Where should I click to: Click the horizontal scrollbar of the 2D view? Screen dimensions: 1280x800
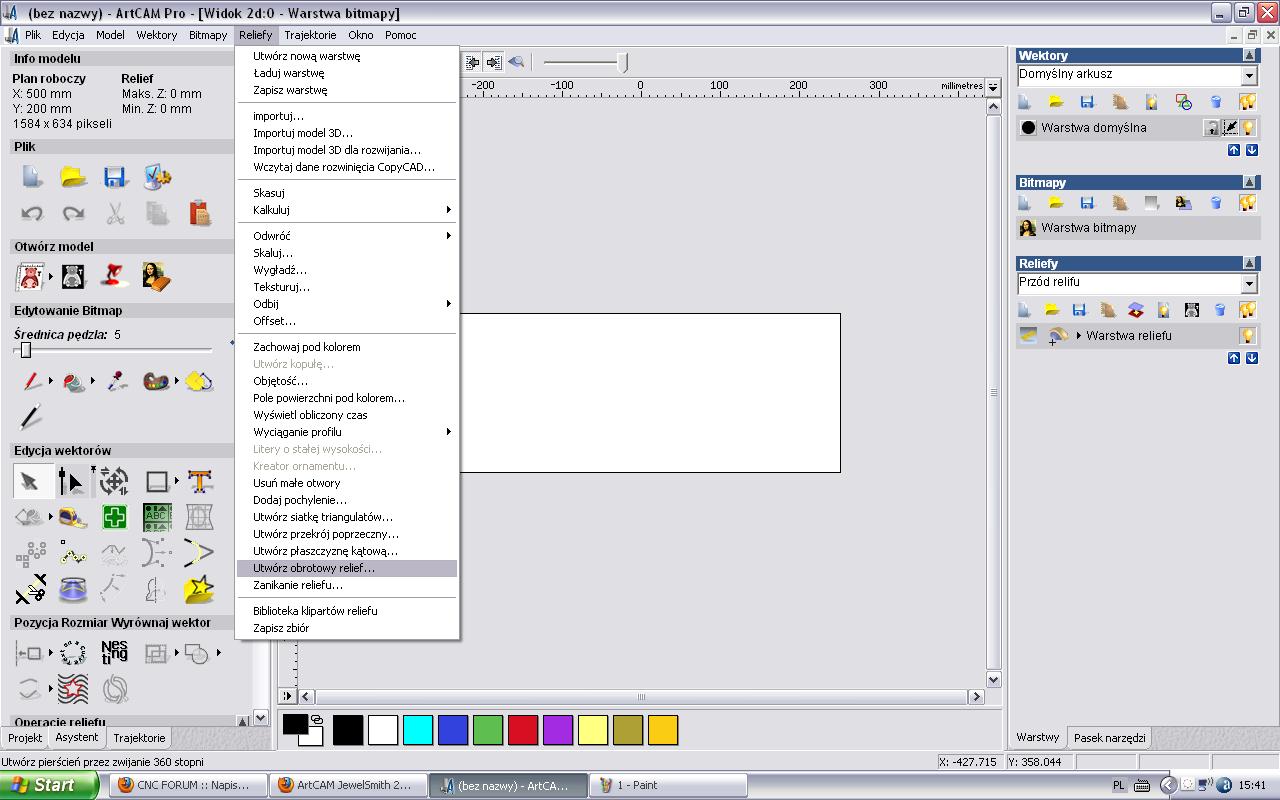(x=641, y=696)
